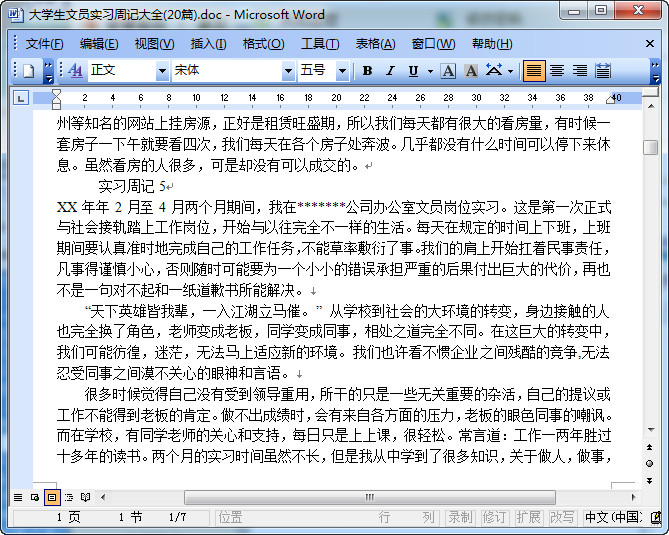This screenshot has height=535, width=669.
Task: Open the 插入(I) menu
Action: click(208, 44)
